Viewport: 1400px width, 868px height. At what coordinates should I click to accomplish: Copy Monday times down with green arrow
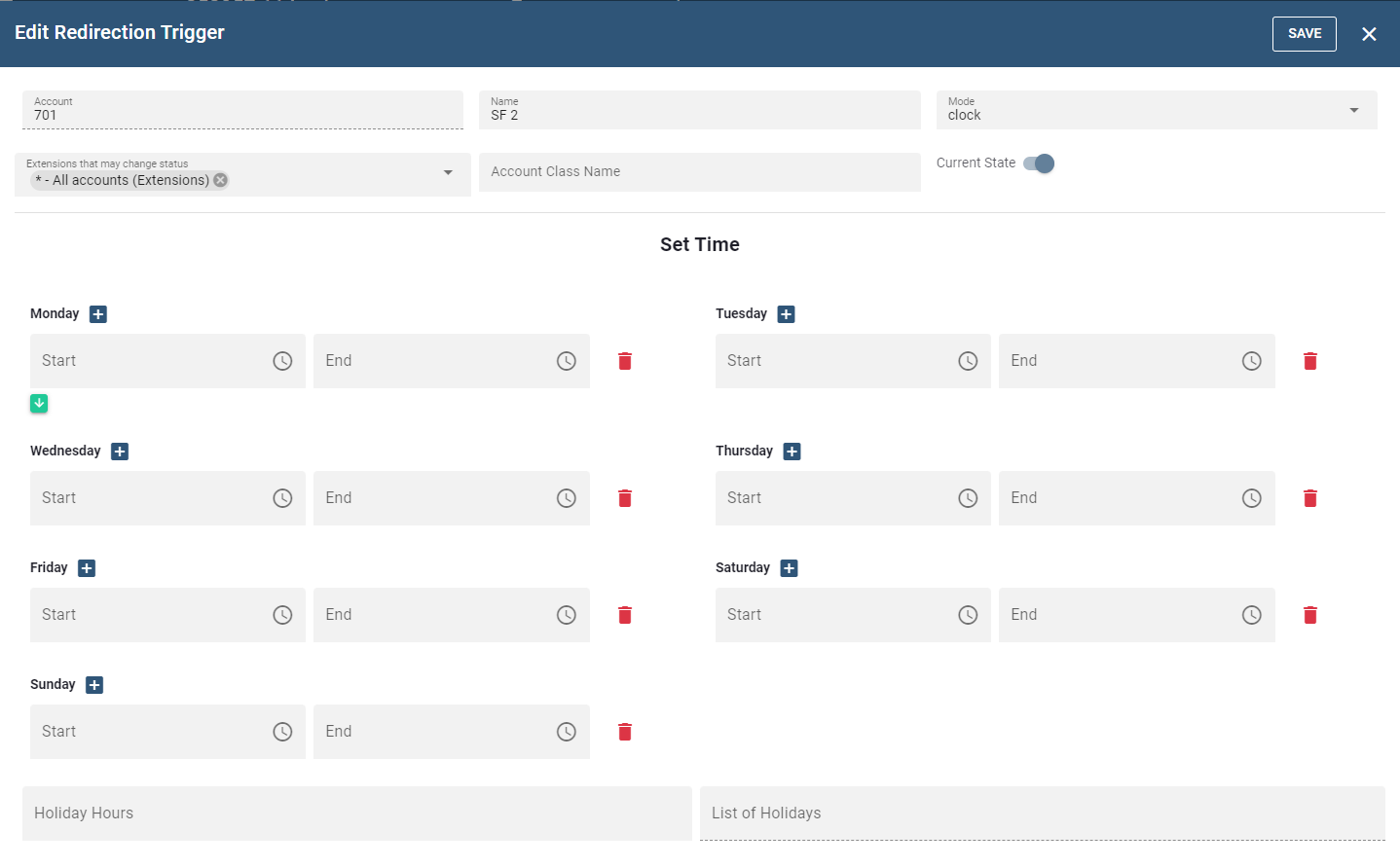(39, 404)
